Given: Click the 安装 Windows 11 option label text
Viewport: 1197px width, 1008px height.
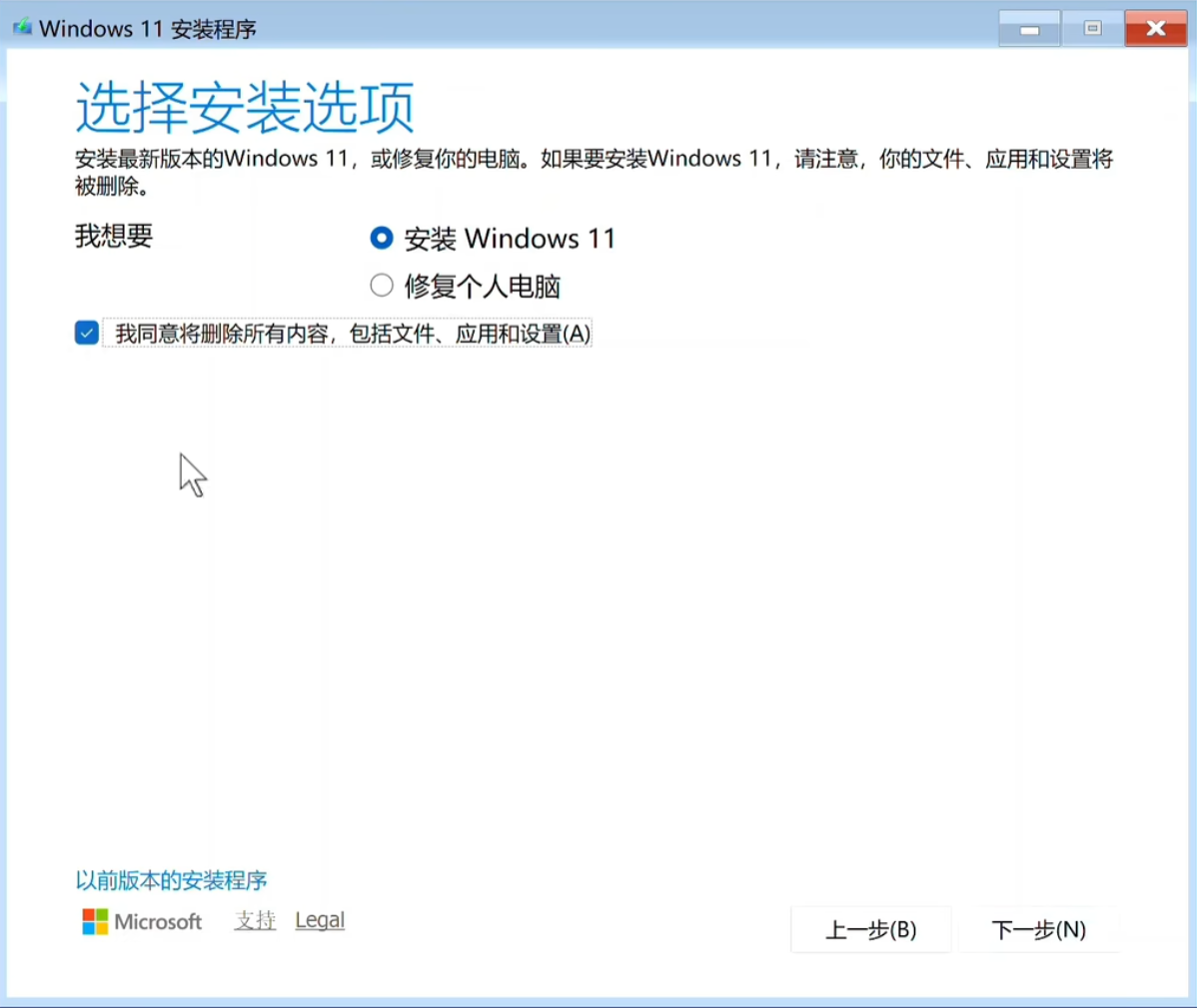Looking at the screenshot, I should point(510,239).
